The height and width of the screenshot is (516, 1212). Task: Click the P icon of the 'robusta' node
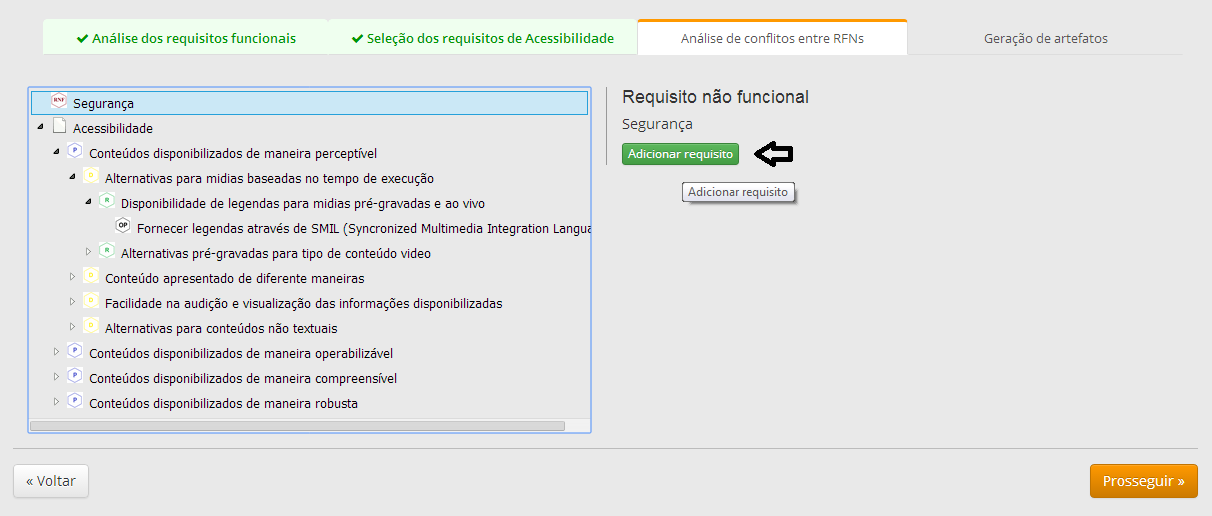pyautogui.click(x=74, y=401)
